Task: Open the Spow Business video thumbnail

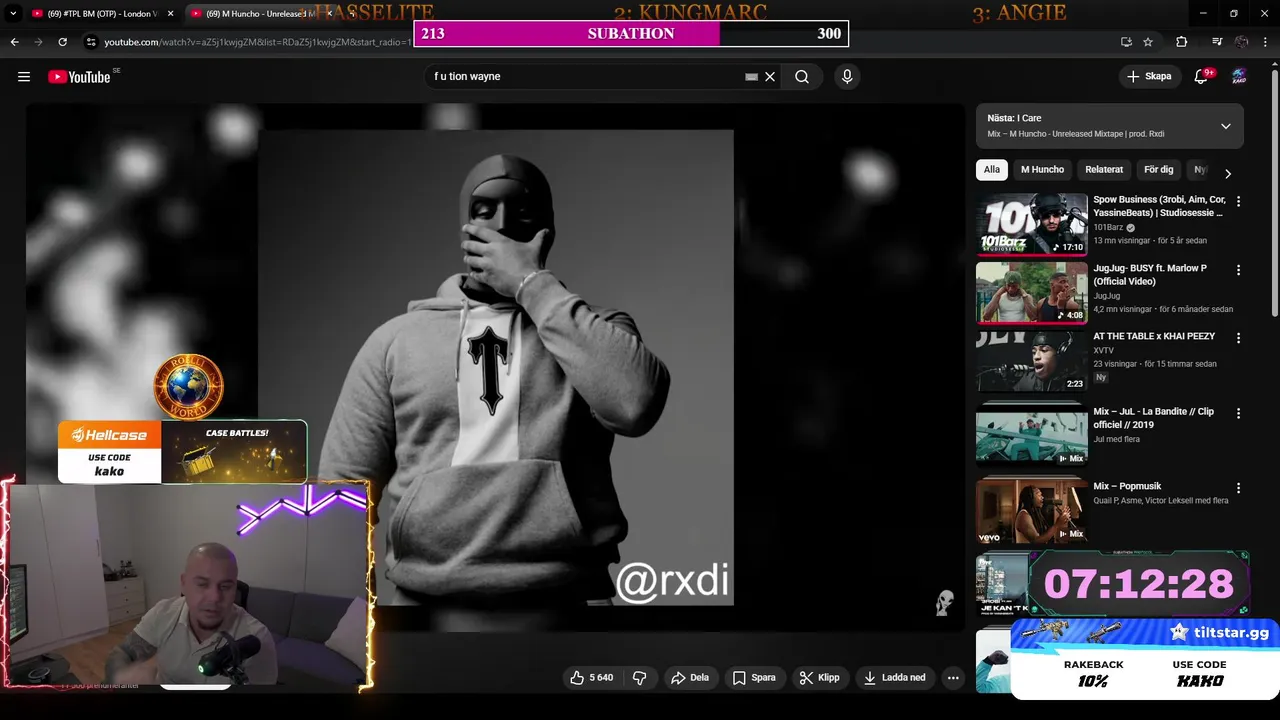Action: (1032, 225)
